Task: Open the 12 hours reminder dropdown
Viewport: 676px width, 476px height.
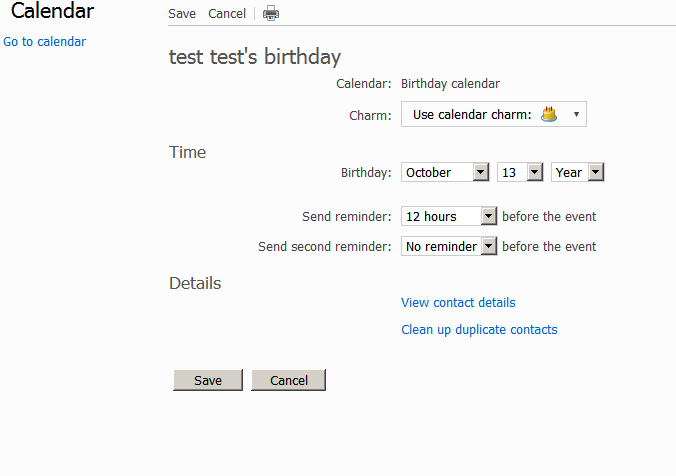Action: tap(449, 217)
